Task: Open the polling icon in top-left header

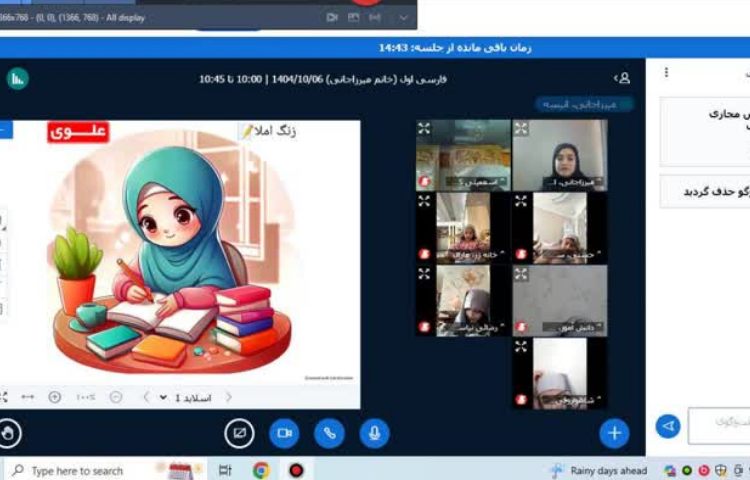Action: [x=18, y=79]
